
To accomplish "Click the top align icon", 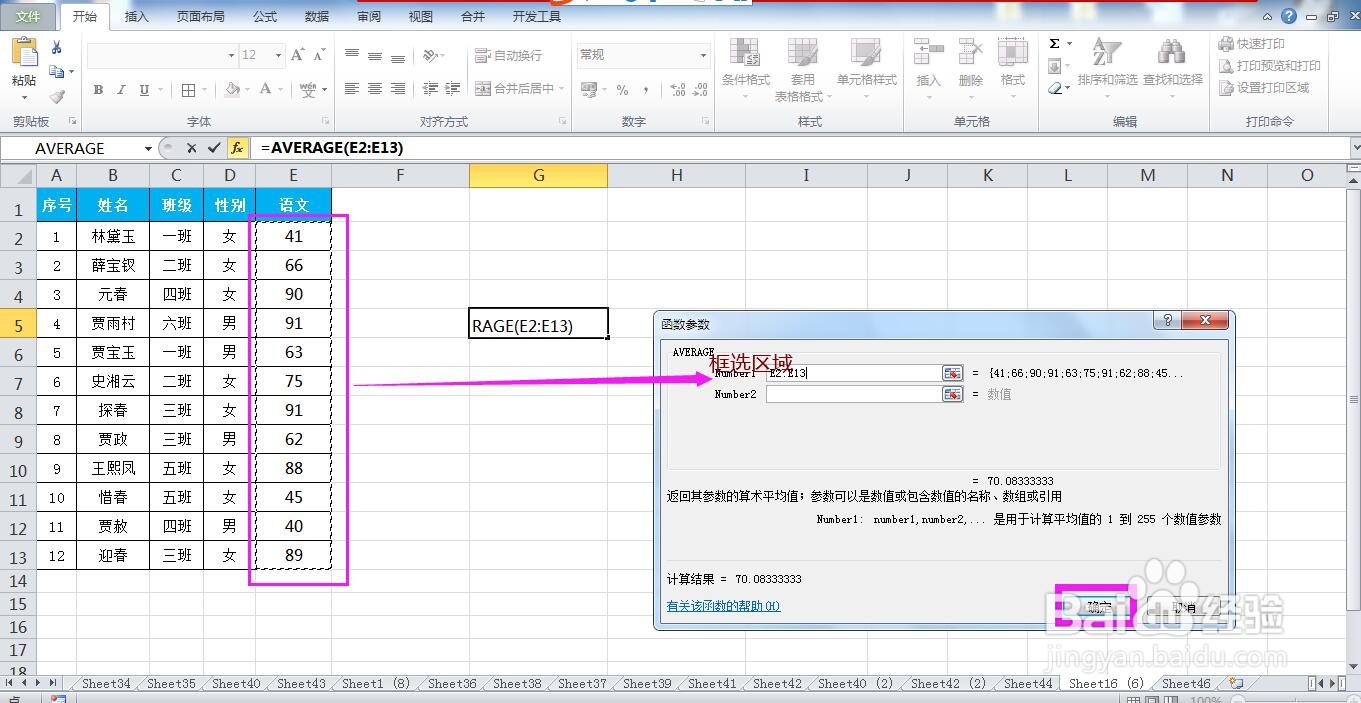I will [x=352, y=56].
